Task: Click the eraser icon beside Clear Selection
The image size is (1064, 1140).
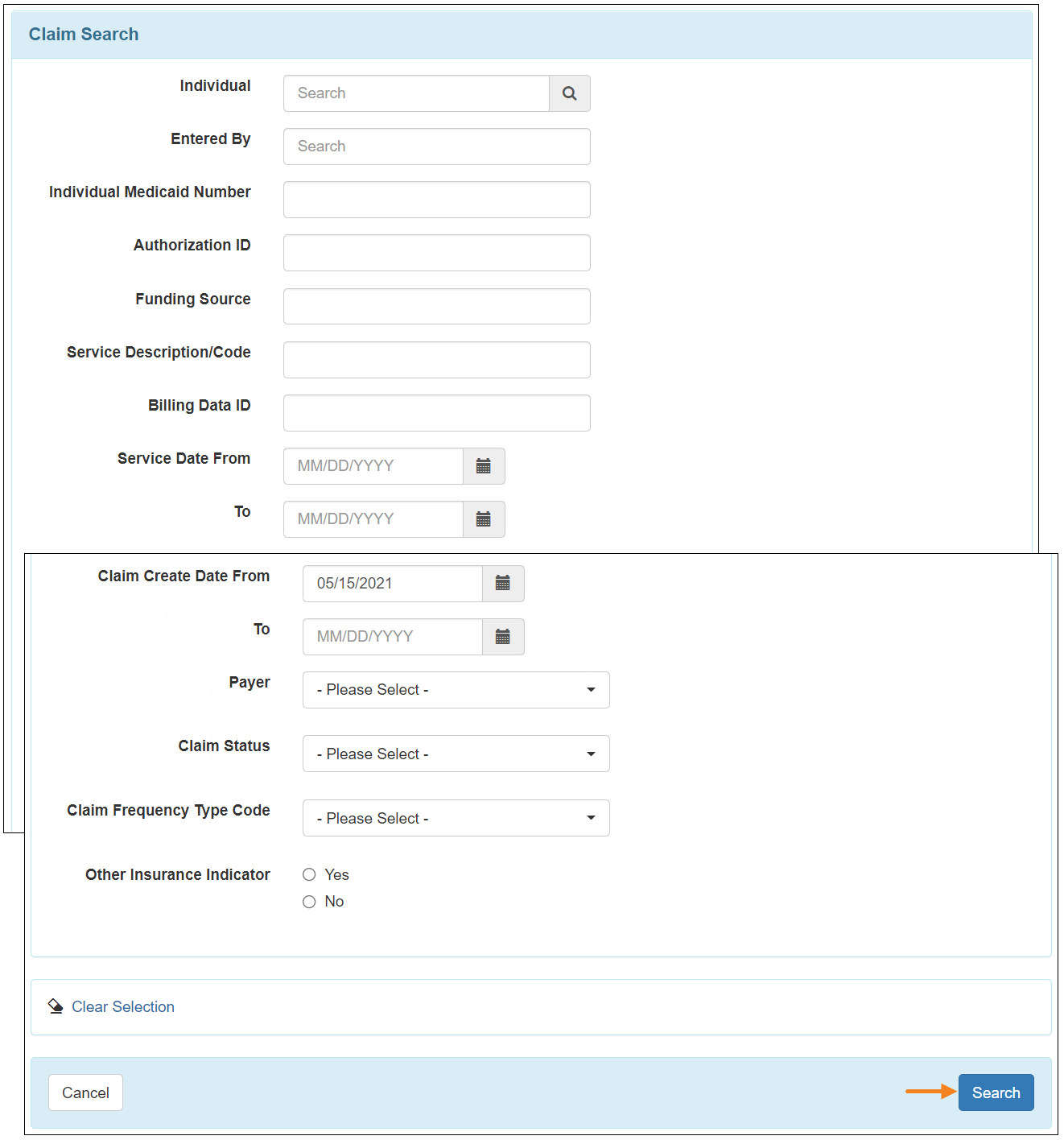Action: pyautogui.click(x=56, y=1006)
